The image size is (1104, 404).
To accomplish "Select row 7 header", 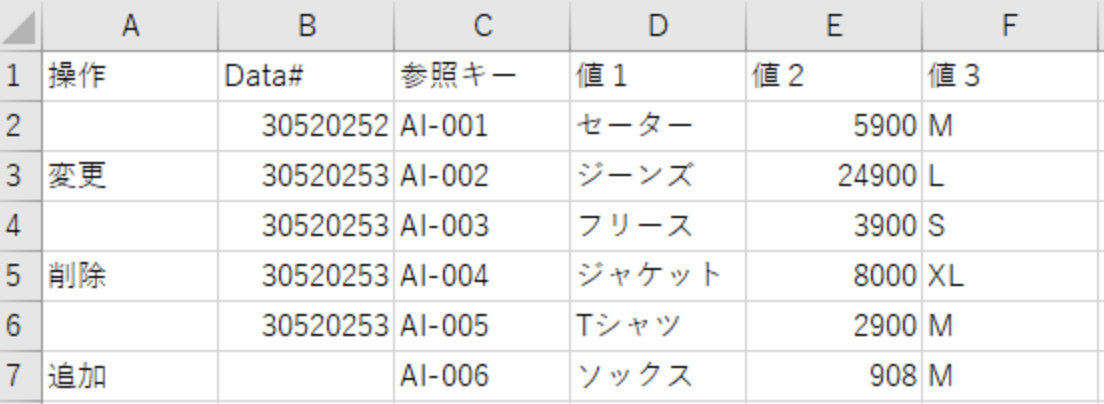I will [15, 376].
